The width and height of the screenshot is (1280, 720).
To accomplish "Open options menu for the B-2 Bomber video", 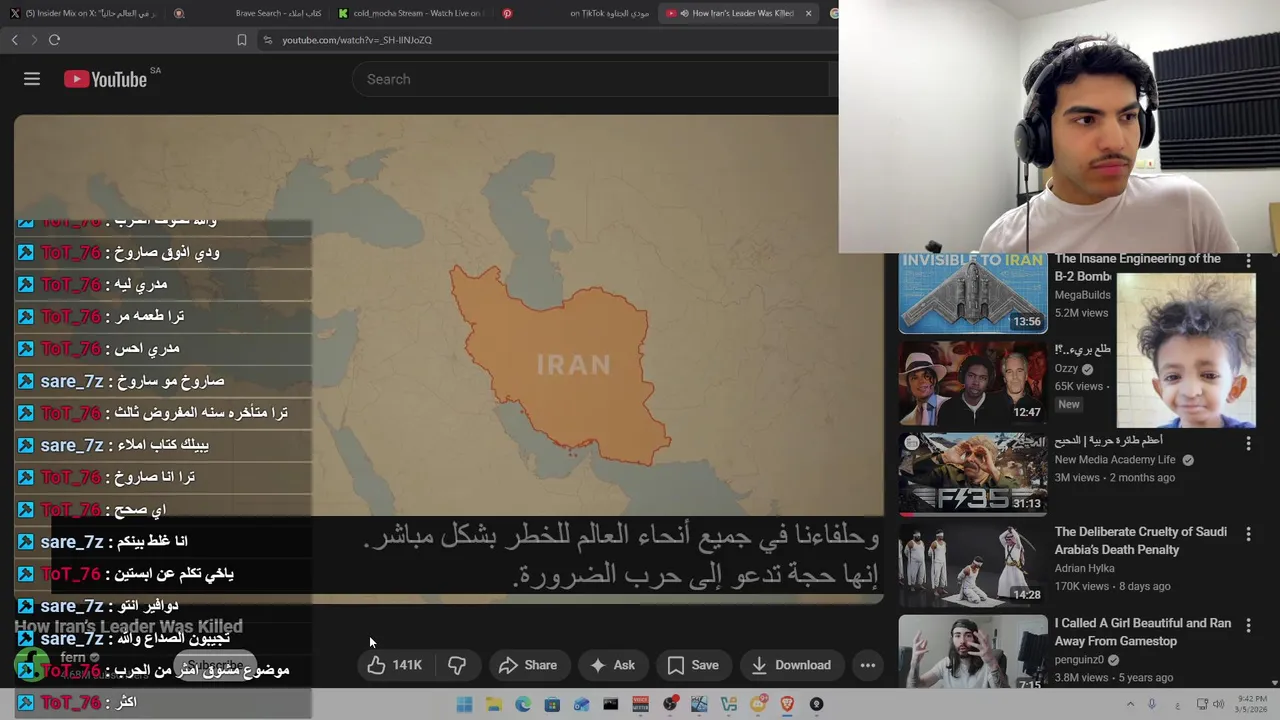I will (1248, 260).
